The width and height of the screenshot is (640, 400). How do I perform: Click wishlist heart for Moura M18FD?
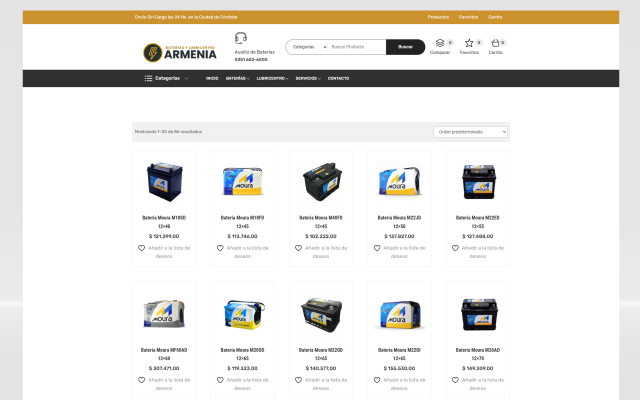[x=220, y=248]
